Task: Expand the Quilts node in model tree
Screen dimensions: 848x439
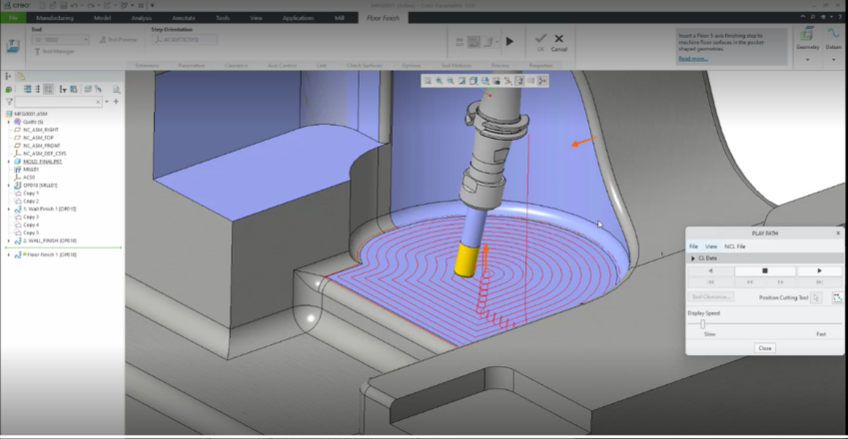Action: pos(9,121)
